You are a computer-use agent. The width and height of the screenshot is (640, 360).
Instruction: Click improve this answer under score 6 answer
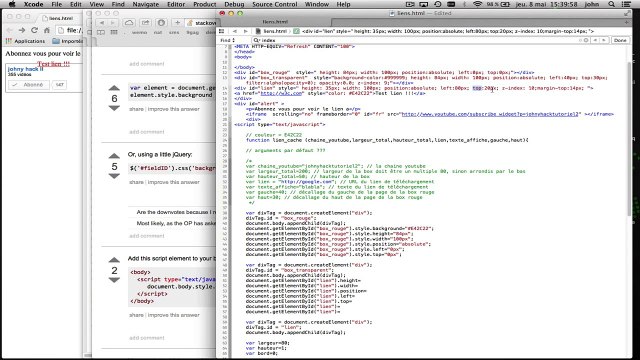tap(173, 109)
